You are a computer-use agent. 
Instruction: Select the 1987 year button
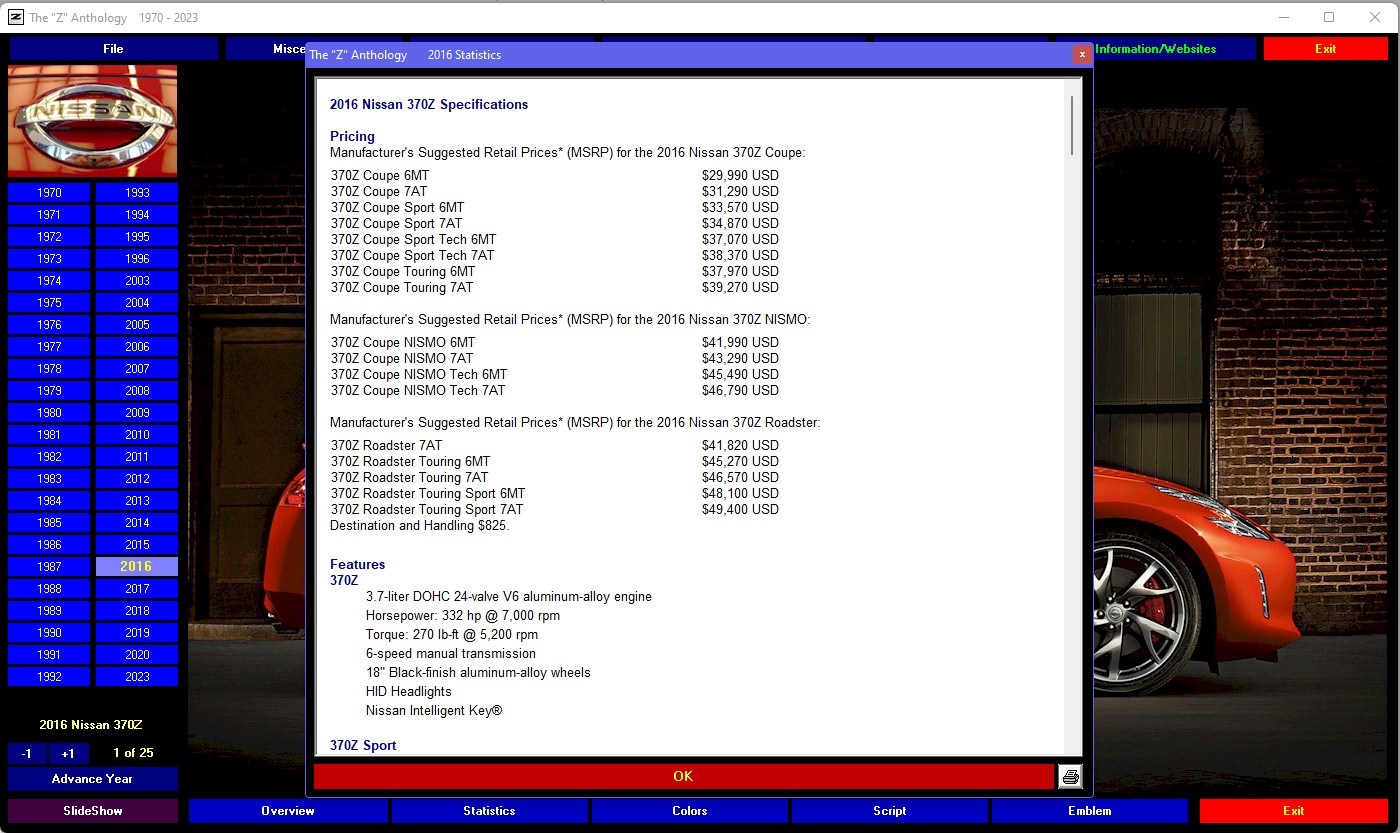[x=49, y=567]
